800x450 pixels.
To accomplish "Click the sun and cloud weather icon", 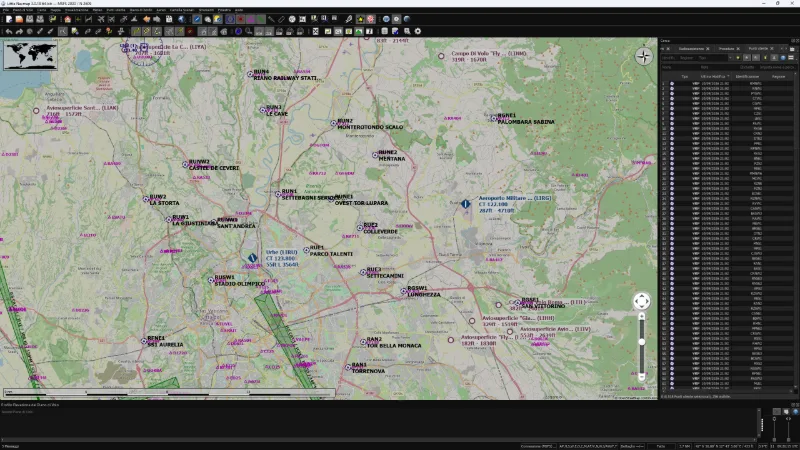I will (218, 19).
